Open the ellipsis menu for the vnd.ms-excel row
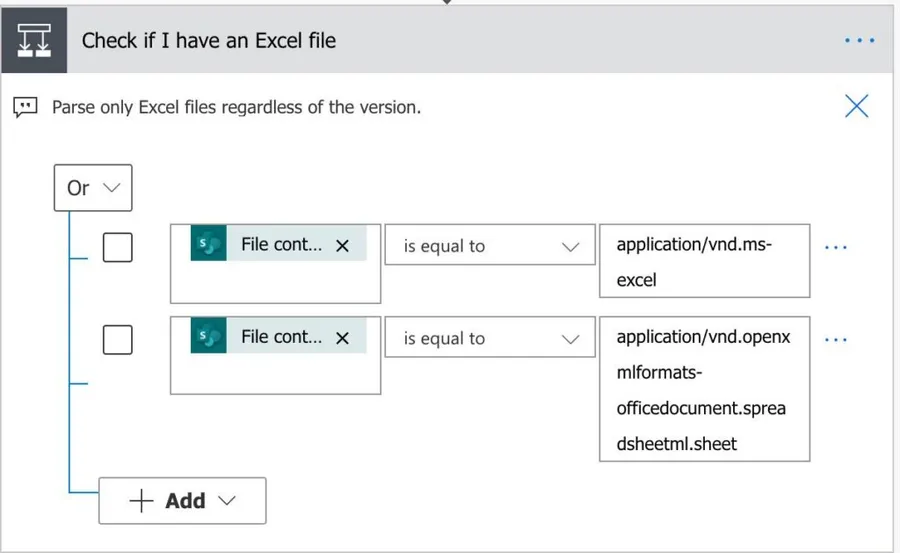The width and height of the screenshot is (900, 553). tap(835, 247)
